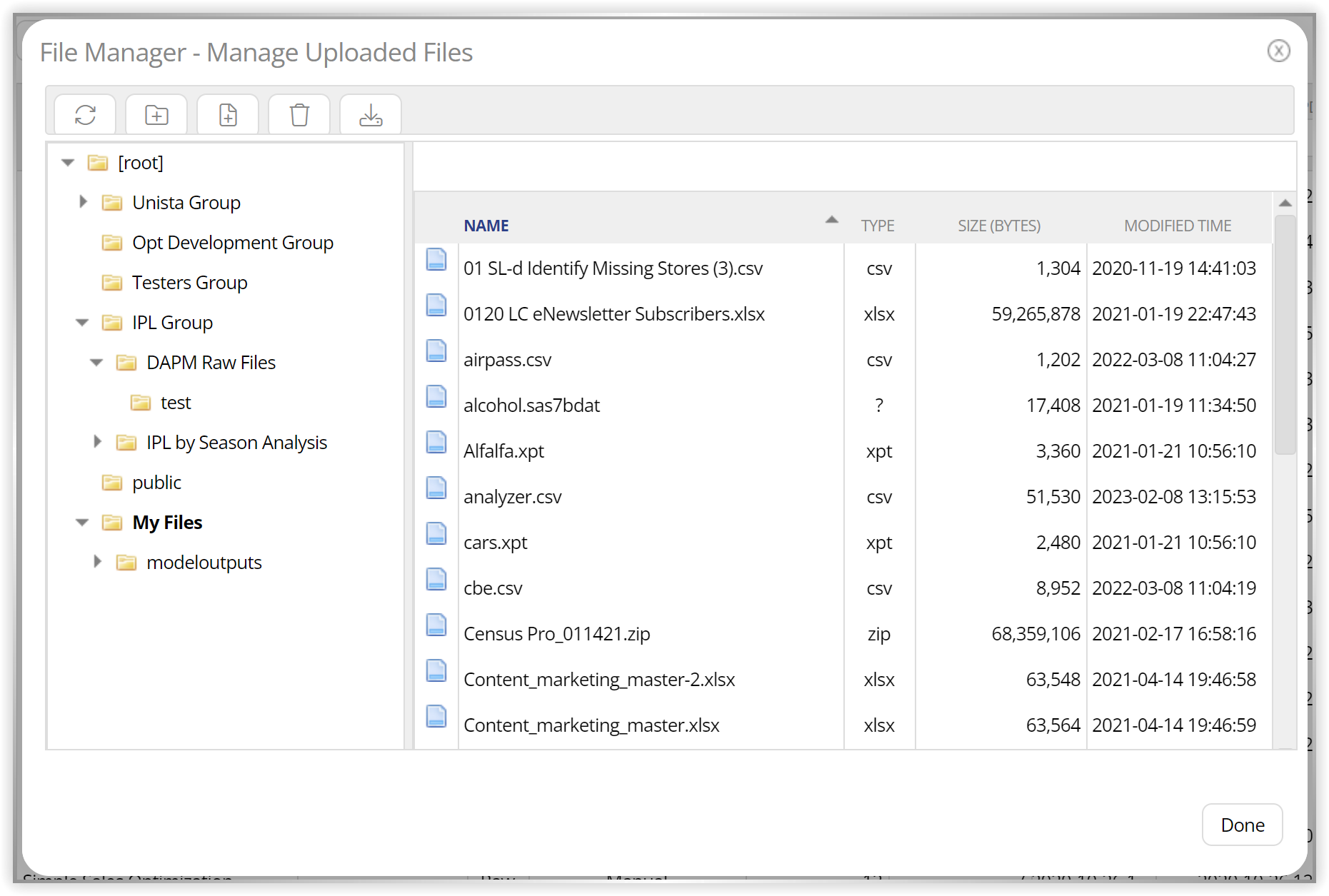1329x896 pixels.
Task: Sort files by Modified Time header
Action: (x=1177, y=226)
